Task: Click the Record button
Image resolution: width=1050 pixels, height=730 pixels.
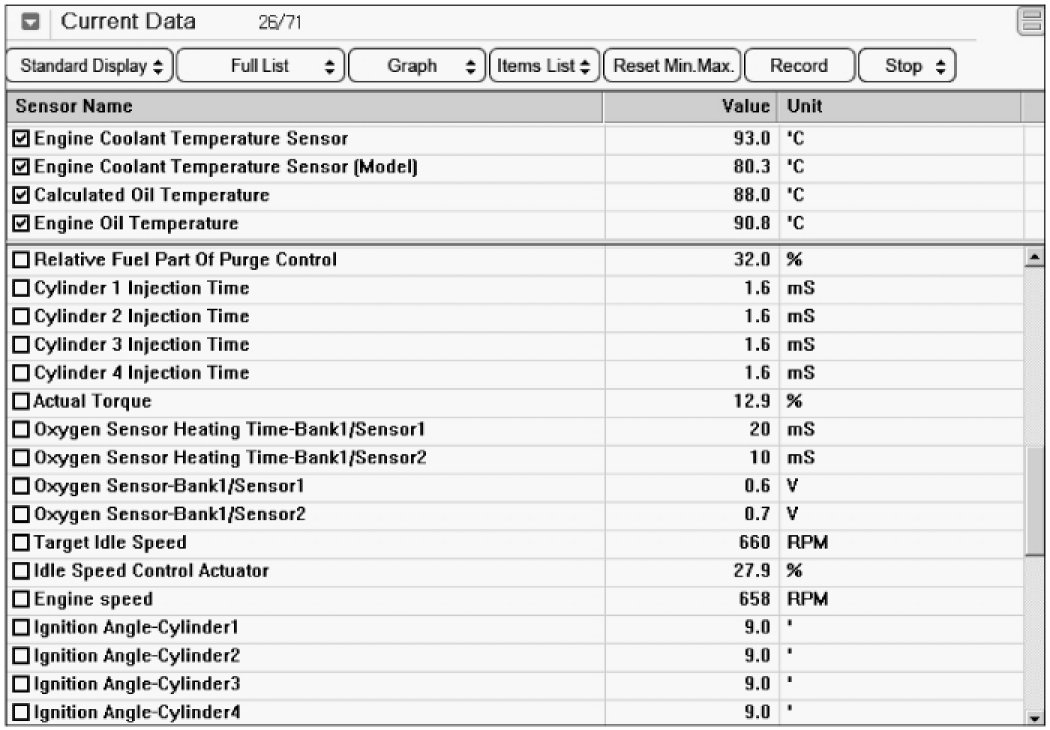Action: coord(799,66)
